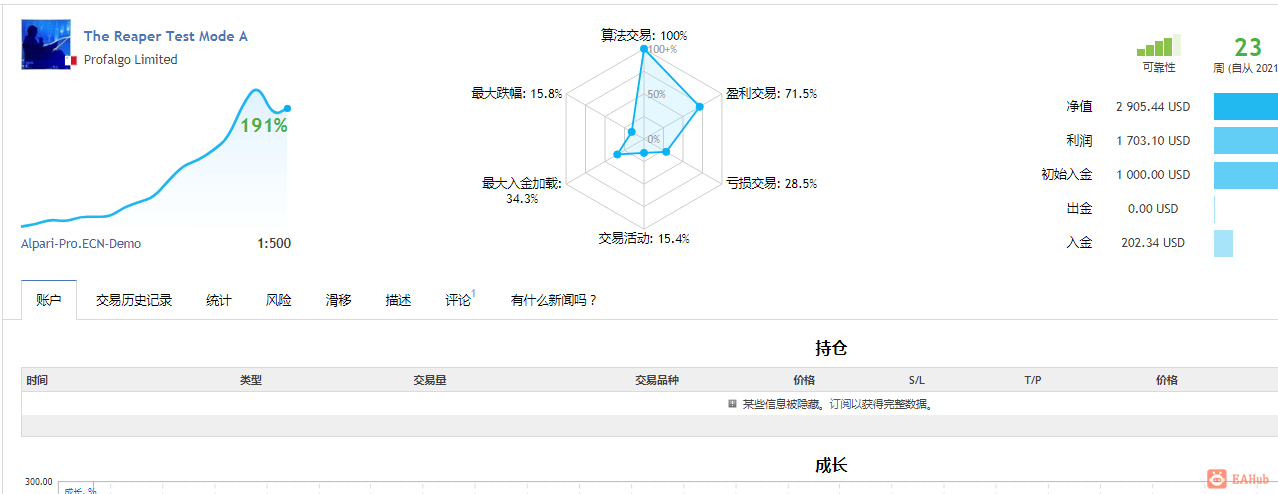This screenshot has width=1278, height=494.
Task: Click the 交易品种 column header
Action: [x=656, y=380]
